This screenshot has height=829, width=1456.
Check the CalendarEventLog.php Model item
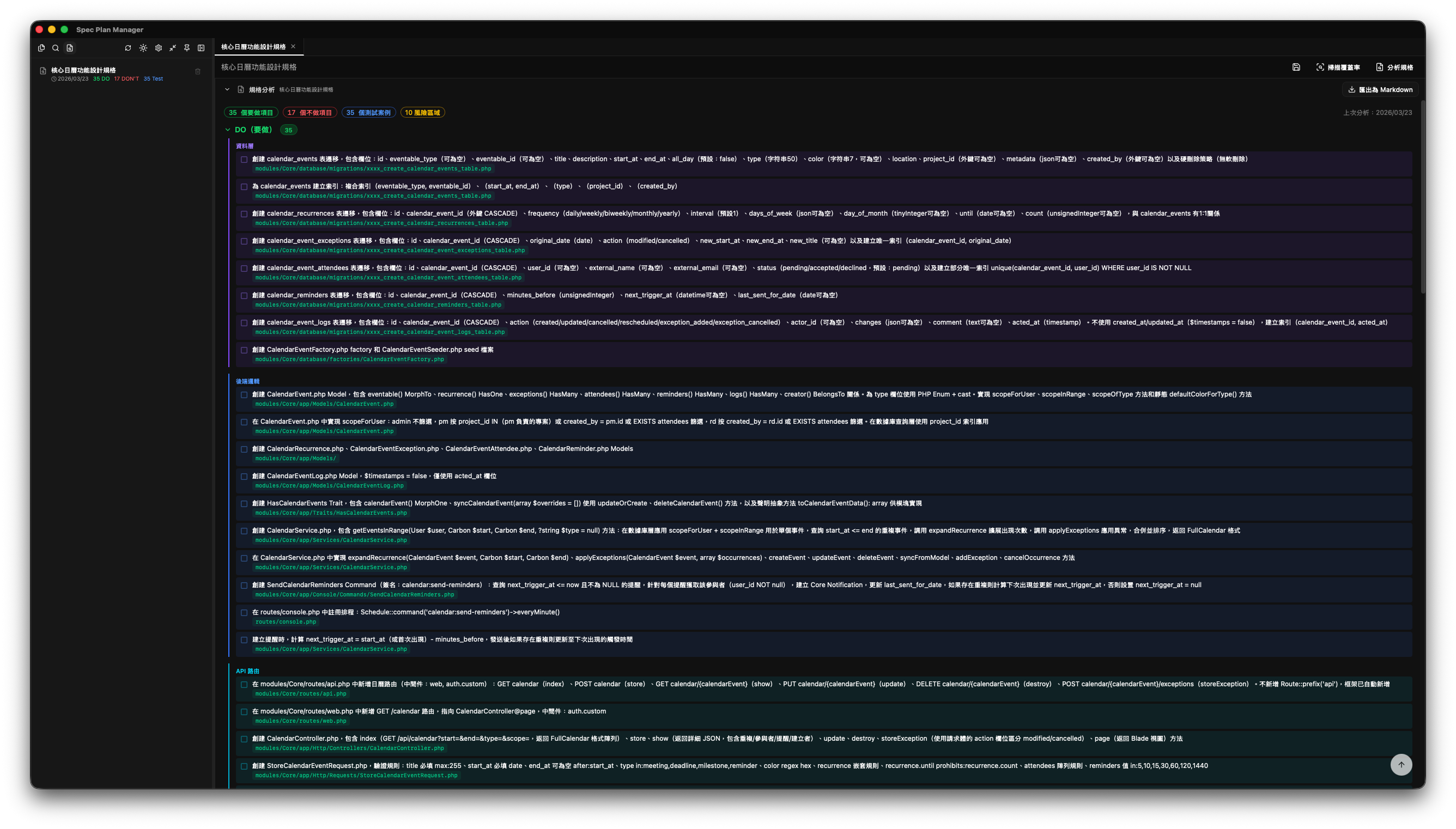[x=244, y=477]
